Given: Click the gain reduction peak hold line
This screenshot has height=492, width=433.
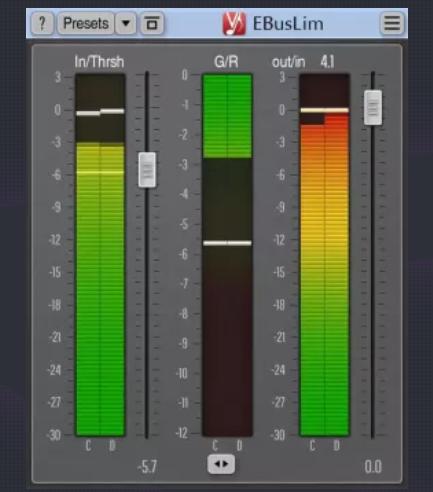Looking at the screenshot, I should pos(227,243).
